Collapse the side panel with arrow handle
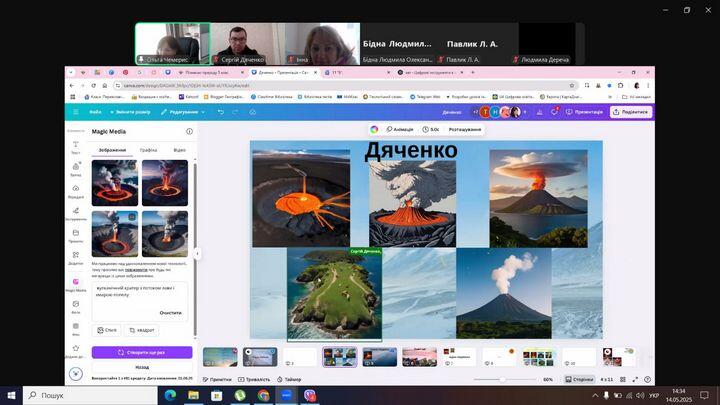 197,253
